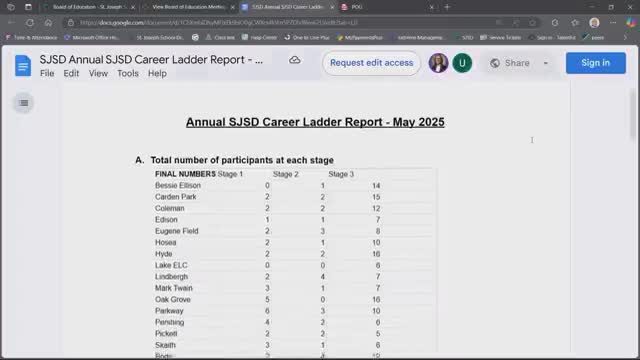Open Edge settings and more ellipsis

[613, 22]
